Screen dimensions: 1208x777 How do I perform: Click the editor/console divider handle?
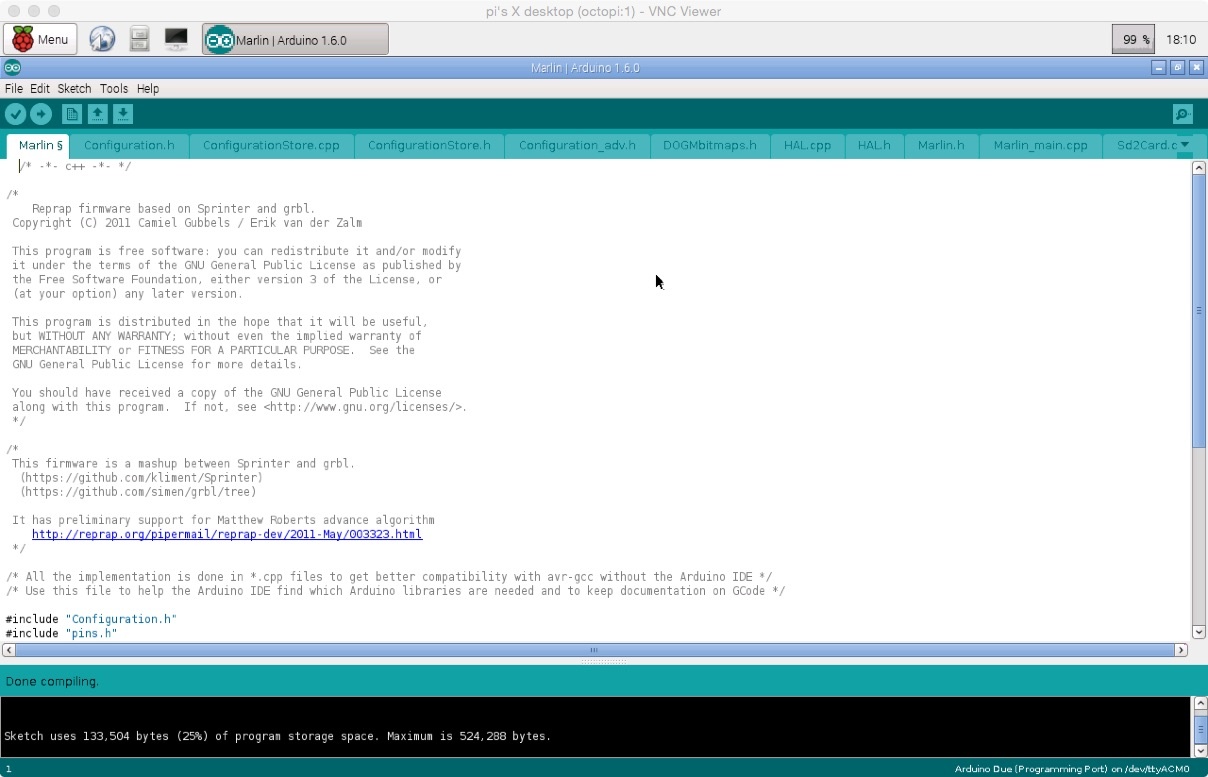point(604,661)
